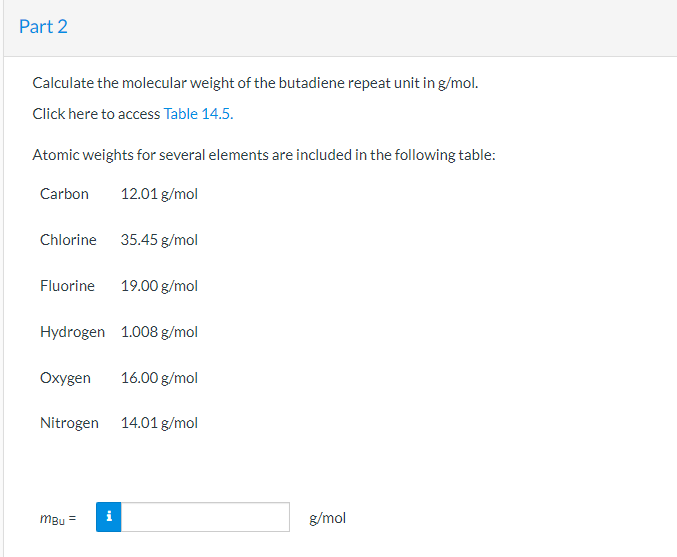Screen dimensions: 677x557
Task: Click the Nitrogen element label
Action: [70, 423]
